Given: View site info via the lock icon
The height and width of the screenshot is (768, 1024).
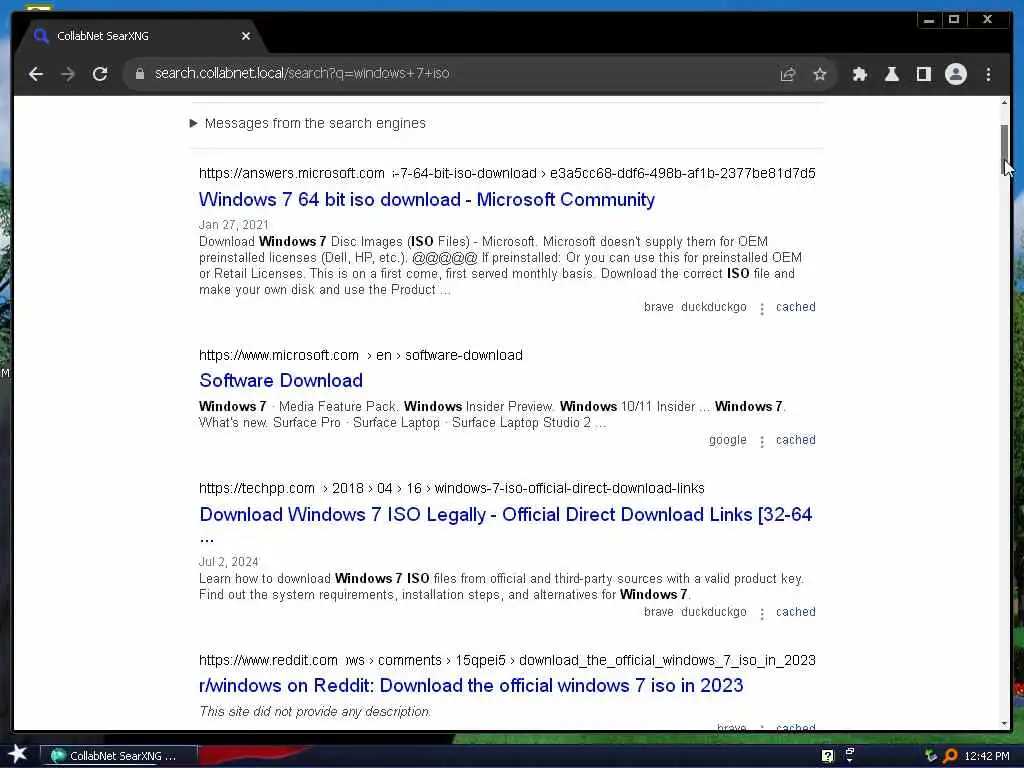Looking at the screenshot, I should 140,74.
